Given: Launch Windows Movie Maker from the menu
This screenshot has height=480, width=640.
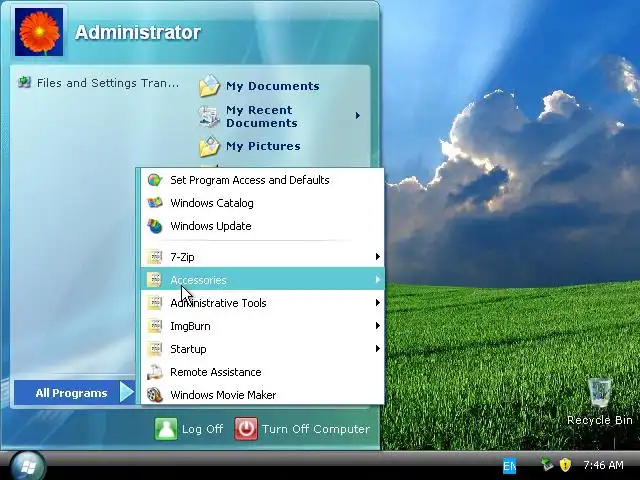Looking at the screenshot, I should point(262,395).
